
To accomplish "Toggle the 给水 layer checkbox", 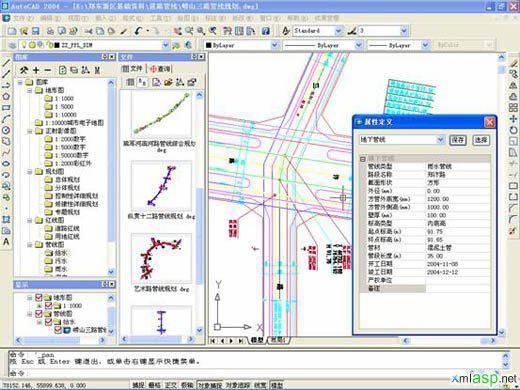I will point(48,322).
